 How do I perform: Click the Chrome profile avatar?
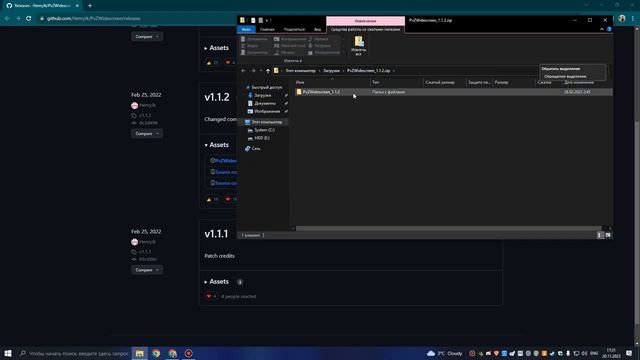(x=622, y=18)
